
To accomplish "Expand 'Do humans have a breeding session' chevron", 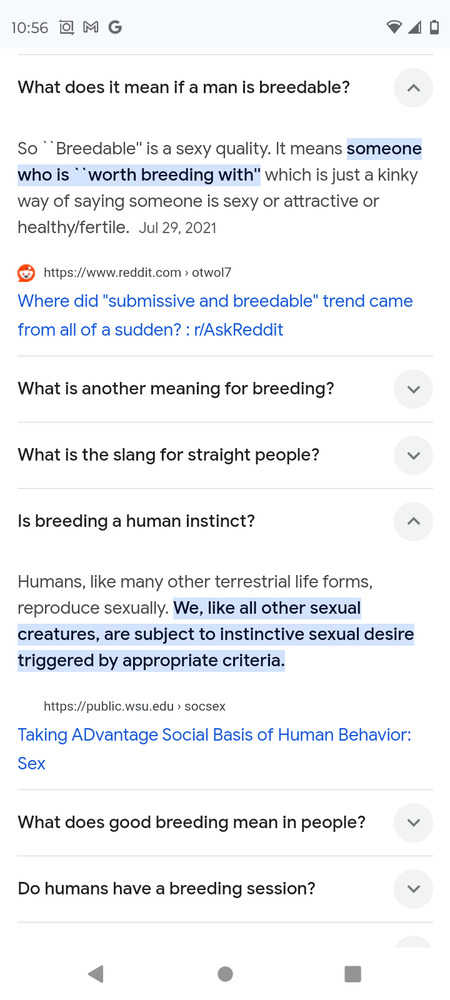I will click(x=413, y=889).
